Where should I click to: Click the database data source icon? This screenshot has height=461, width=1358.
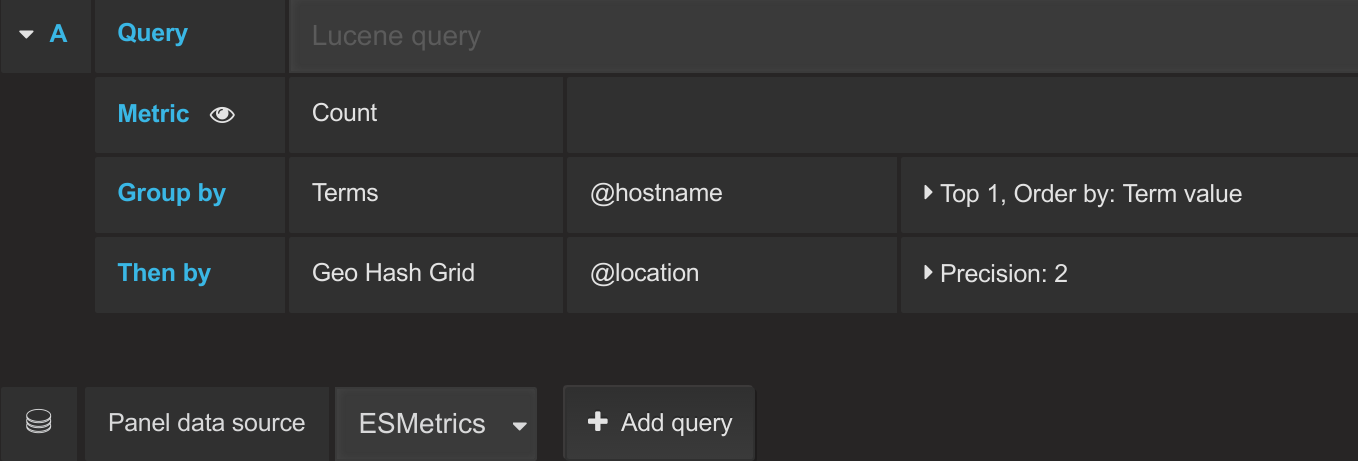click(38, 423)
